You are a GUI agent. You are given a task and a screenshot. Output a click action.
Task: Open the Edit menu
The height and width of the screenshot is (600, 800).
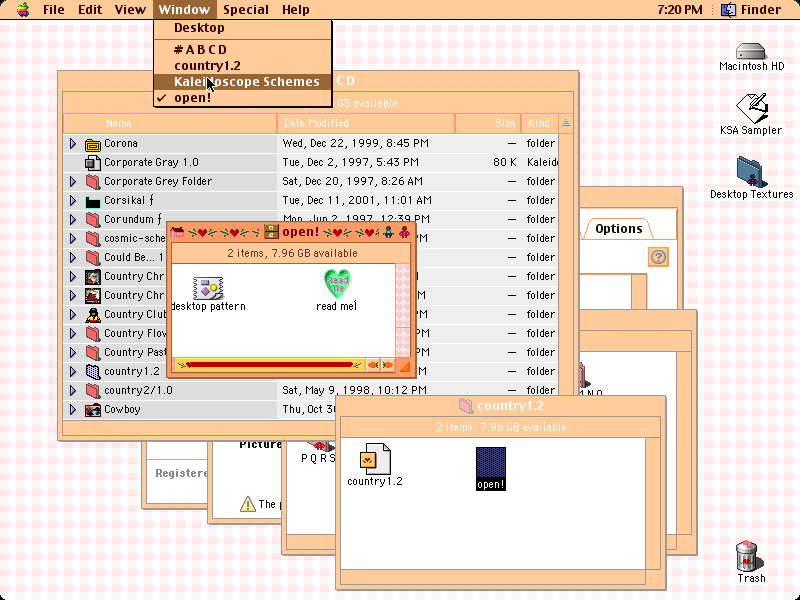pyautogui.click(x=90, y=10)
